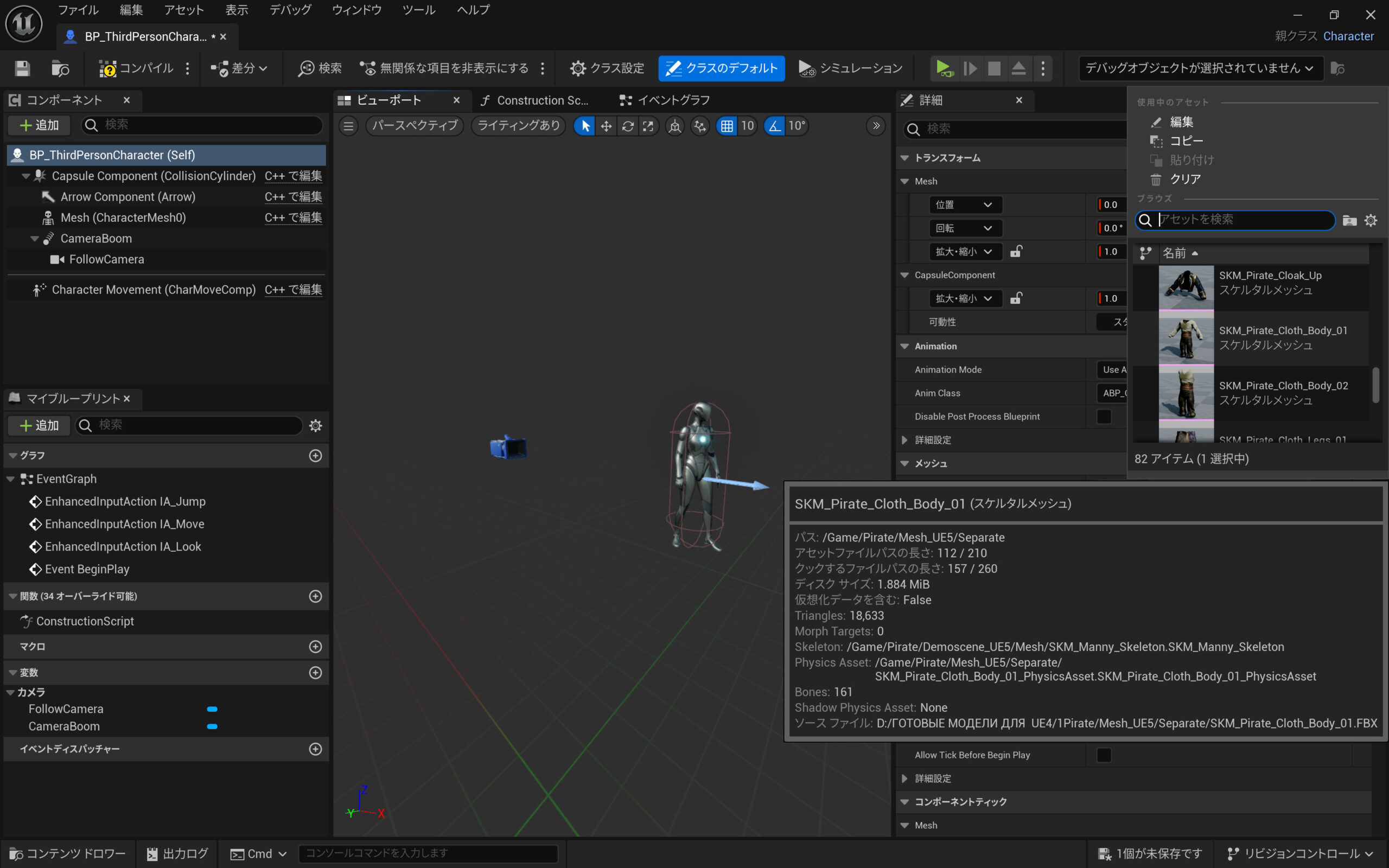Check Allow Tick Before Begin Play
1389x868 pixels.
click(1104, 755)
